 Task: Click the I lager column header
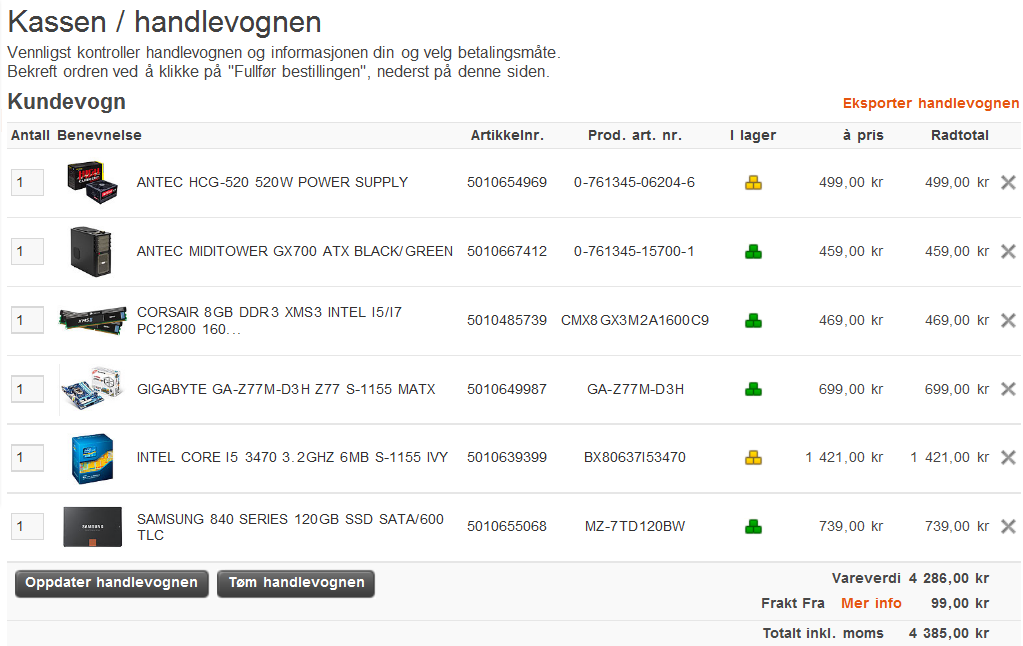point(753,135)
